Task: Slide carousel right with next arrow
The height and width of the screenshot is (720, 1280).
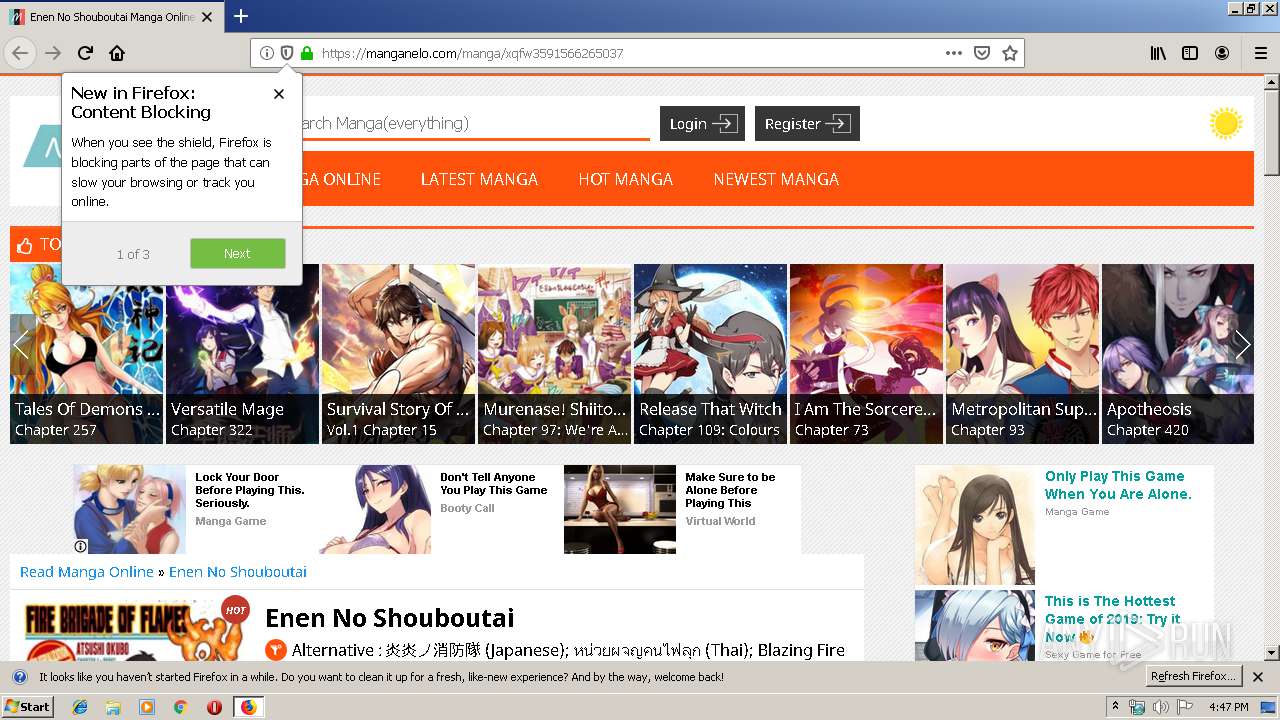Action: [1242, 345]
